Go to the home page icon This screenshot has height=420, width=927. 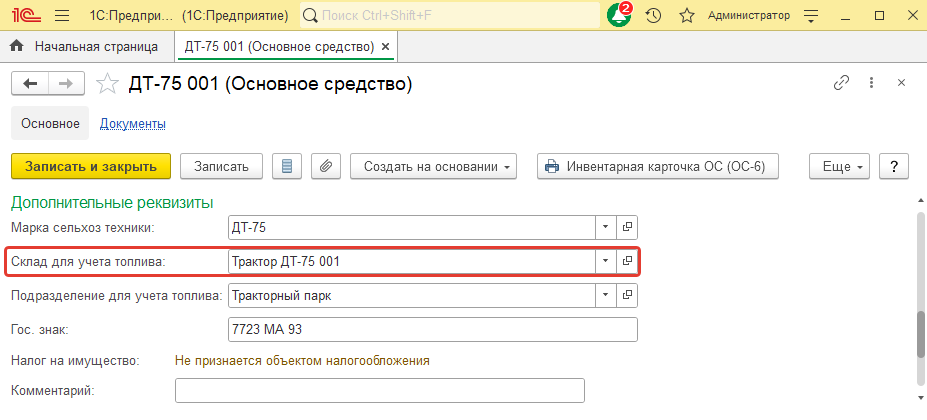coord(17,46)
